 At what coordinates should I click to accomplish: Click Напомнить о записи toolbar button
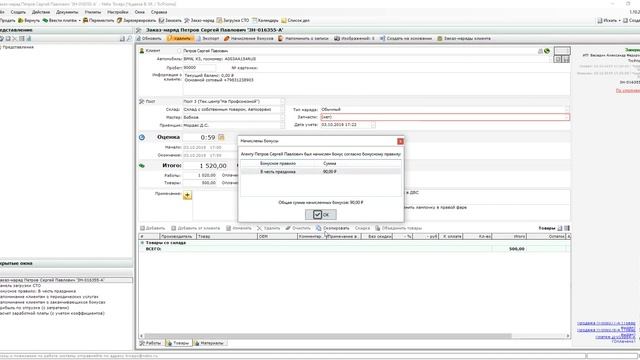pyautogui.click(x=303, y=38)
